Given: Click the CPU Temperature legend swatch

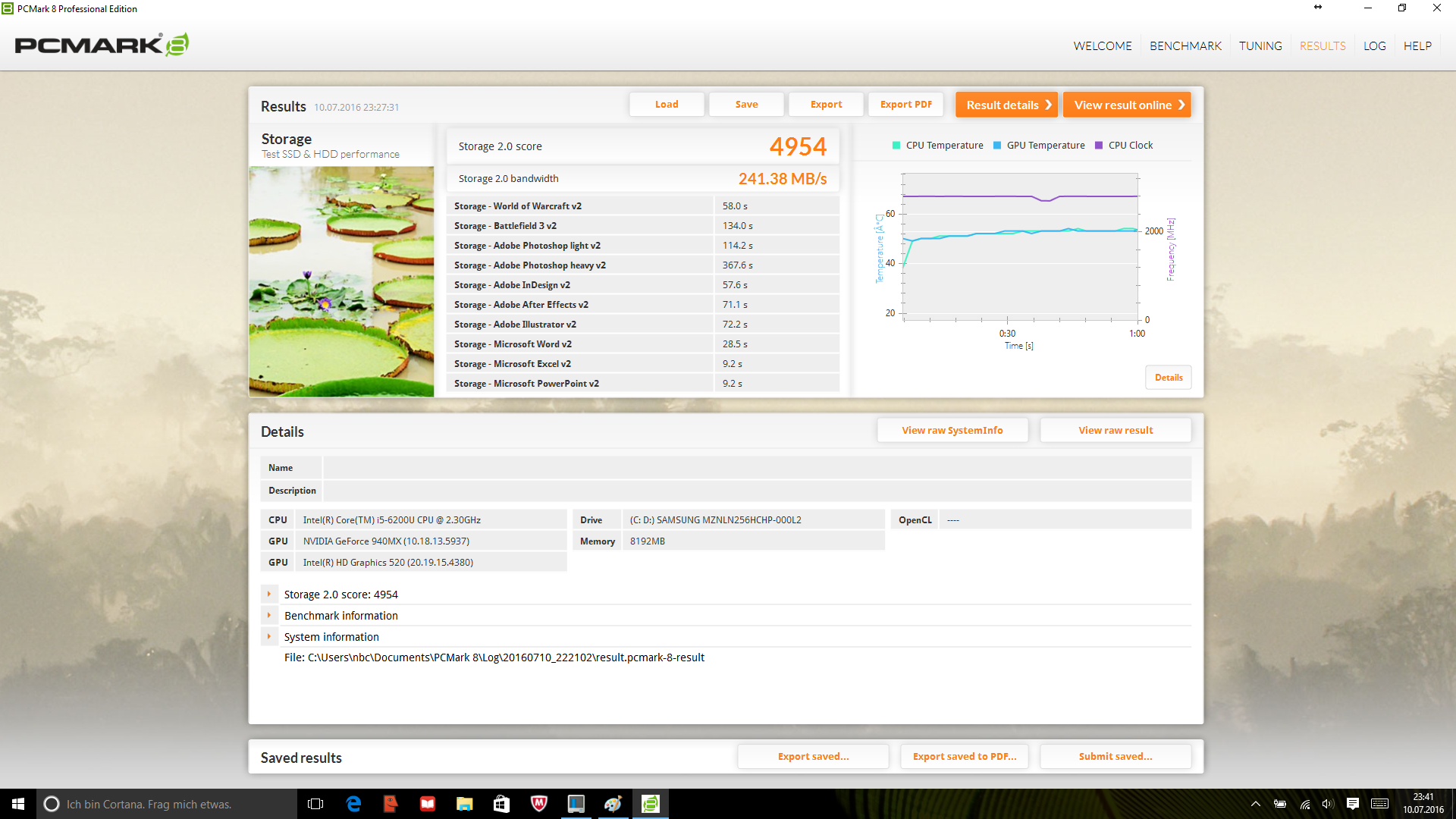Looking at the screenshot, I should pyautogui.click(x=896, y=146).
